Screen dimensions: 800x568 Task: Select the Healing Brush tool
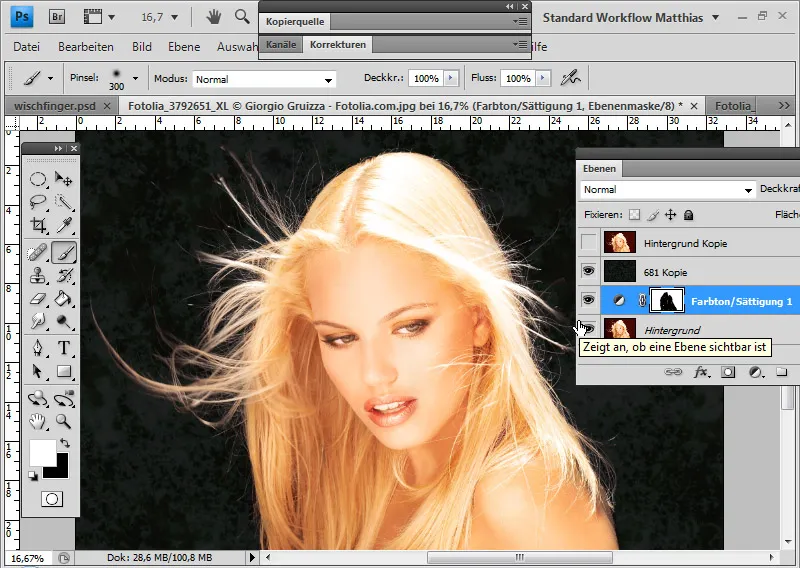pos(37,252)
